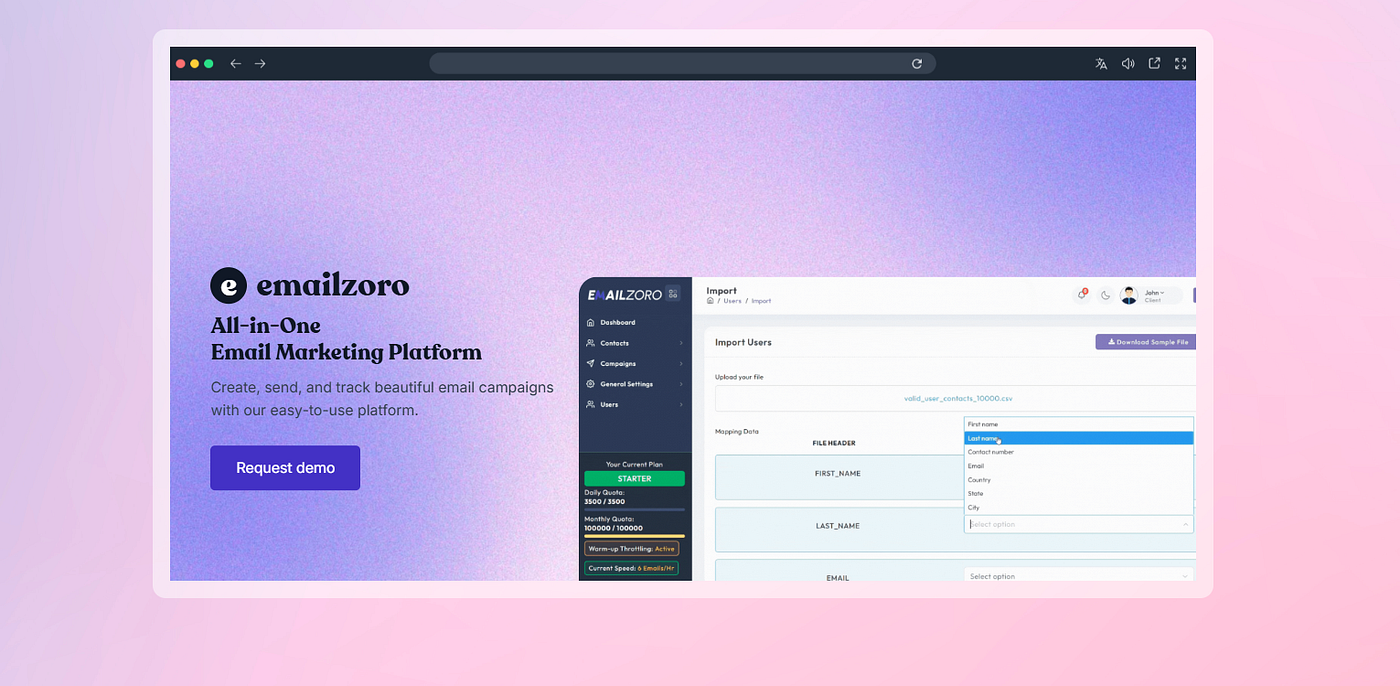1400x686 pixels.
Task: Click LAST_NAME row Select option field
Action: point(1078,524)
